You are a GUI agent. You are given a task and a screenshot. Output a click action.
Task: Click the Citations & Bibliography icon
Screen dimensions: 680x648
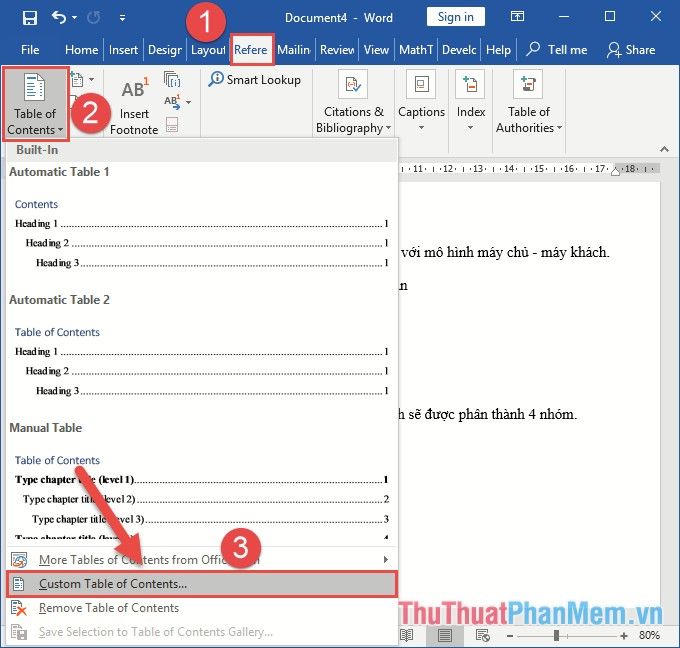point(351,86)
